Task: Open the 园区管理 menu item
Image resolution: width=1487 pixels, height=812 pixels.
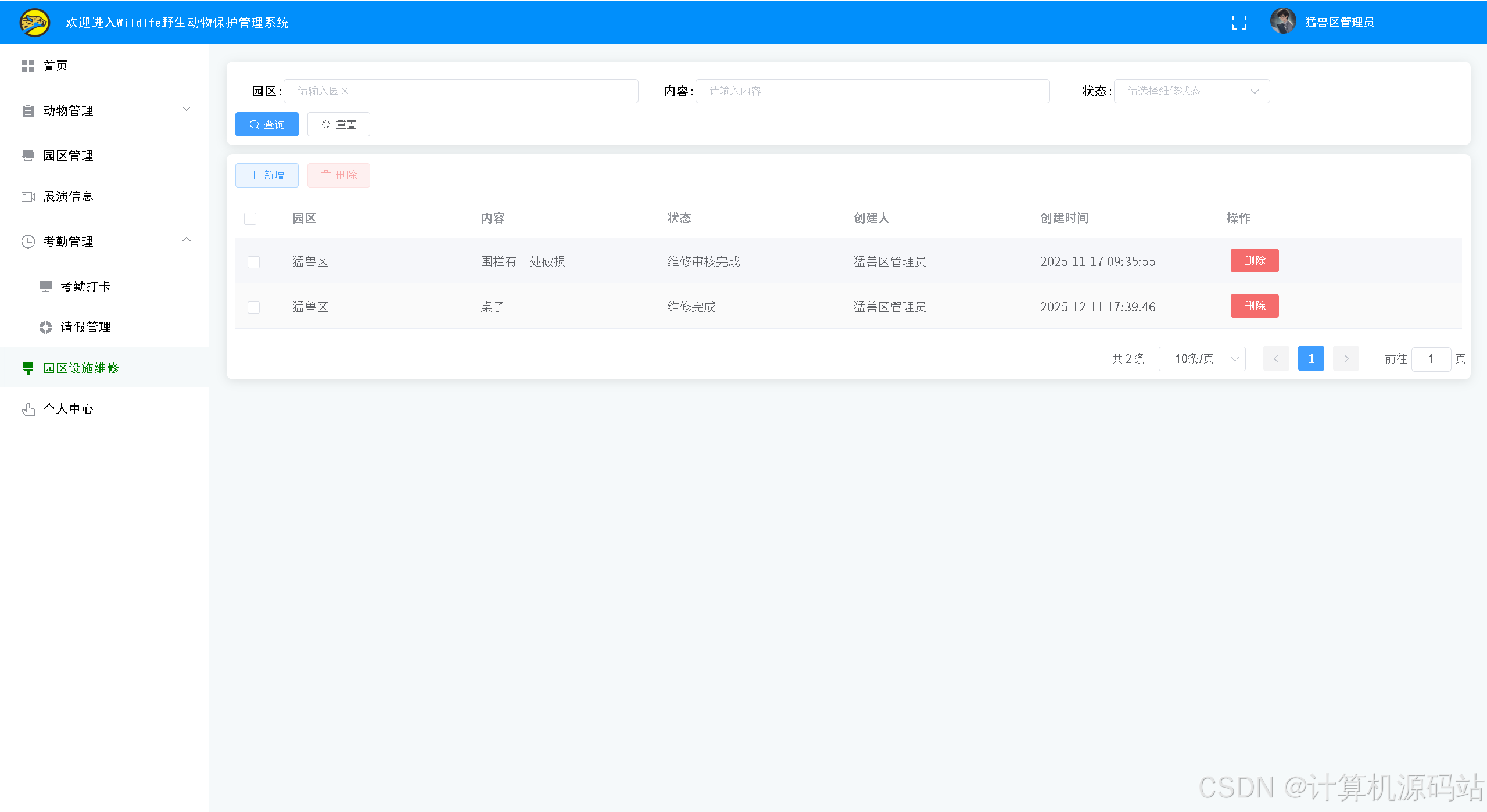Action: pyautogui.click(x=105, y=156)
